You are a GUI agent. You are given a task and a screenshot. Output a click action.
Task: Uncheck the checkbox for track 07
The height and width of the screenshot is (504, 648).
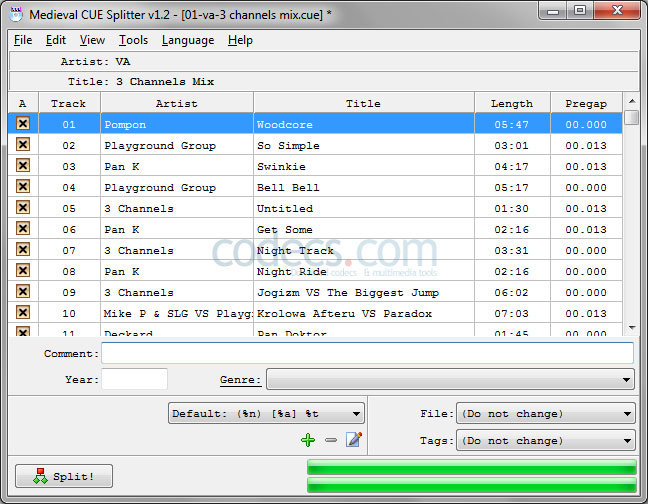(x=23, y=249)
